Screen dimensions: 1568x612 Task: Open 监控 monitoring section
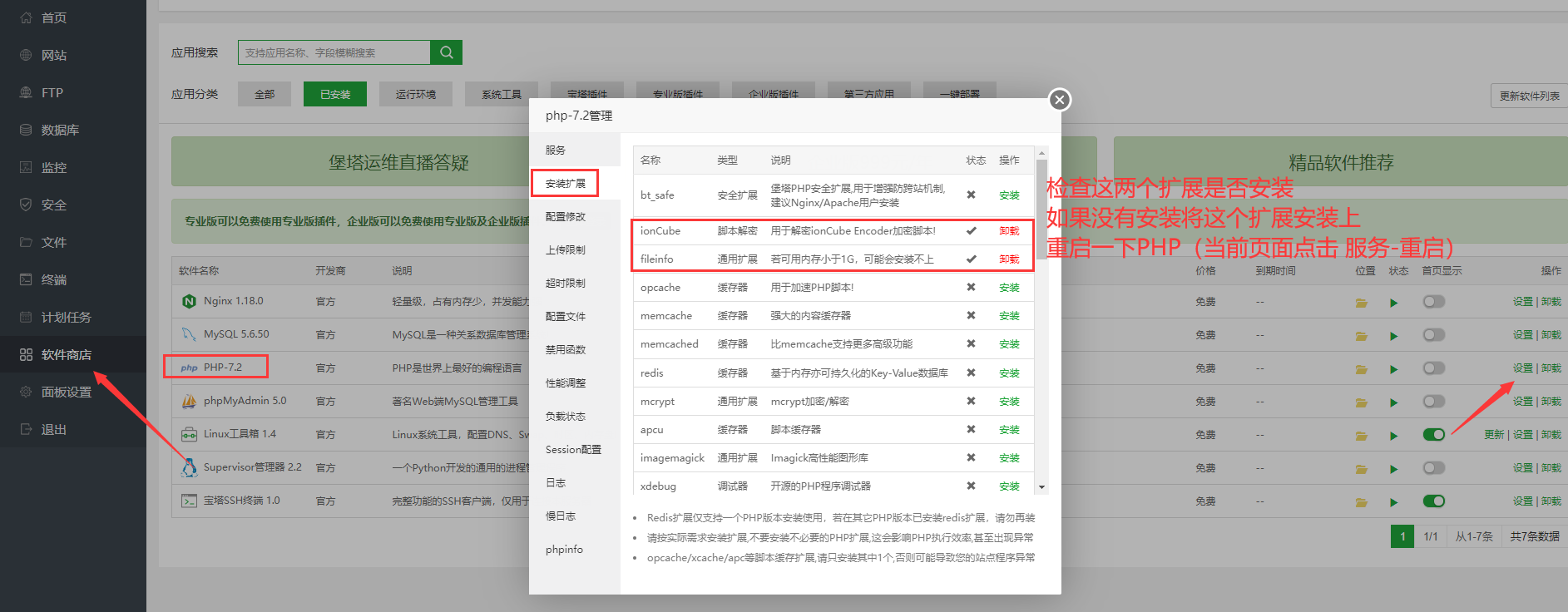pyautogui.click(x=54, y=167)
